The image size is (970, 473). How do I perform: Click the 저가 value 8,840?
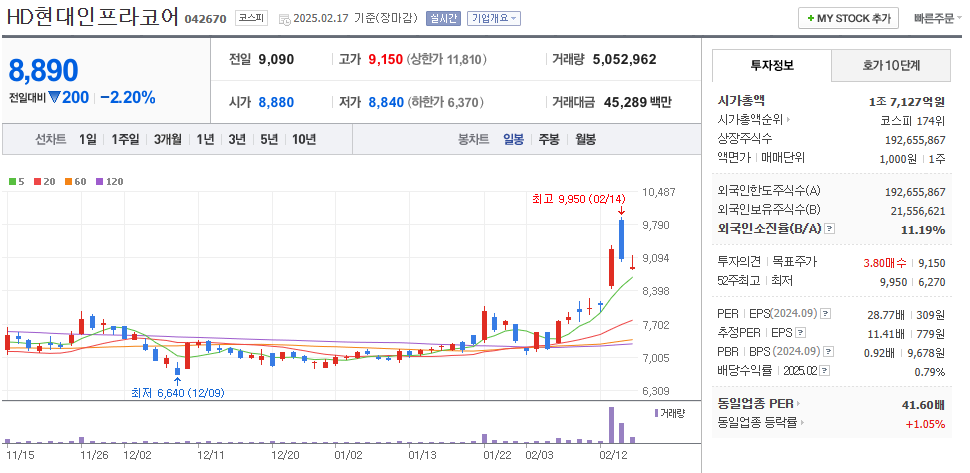[386, 102]
